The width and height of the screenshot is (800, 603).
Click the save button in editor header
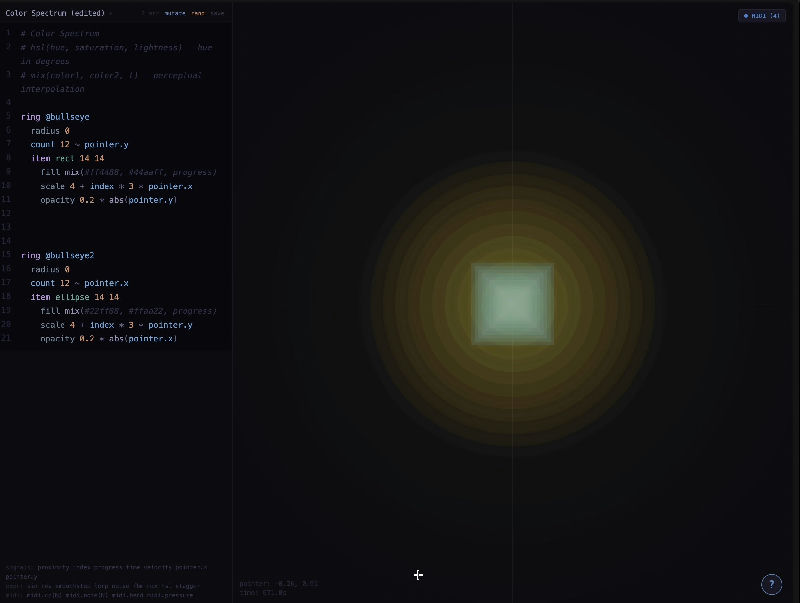217,14
